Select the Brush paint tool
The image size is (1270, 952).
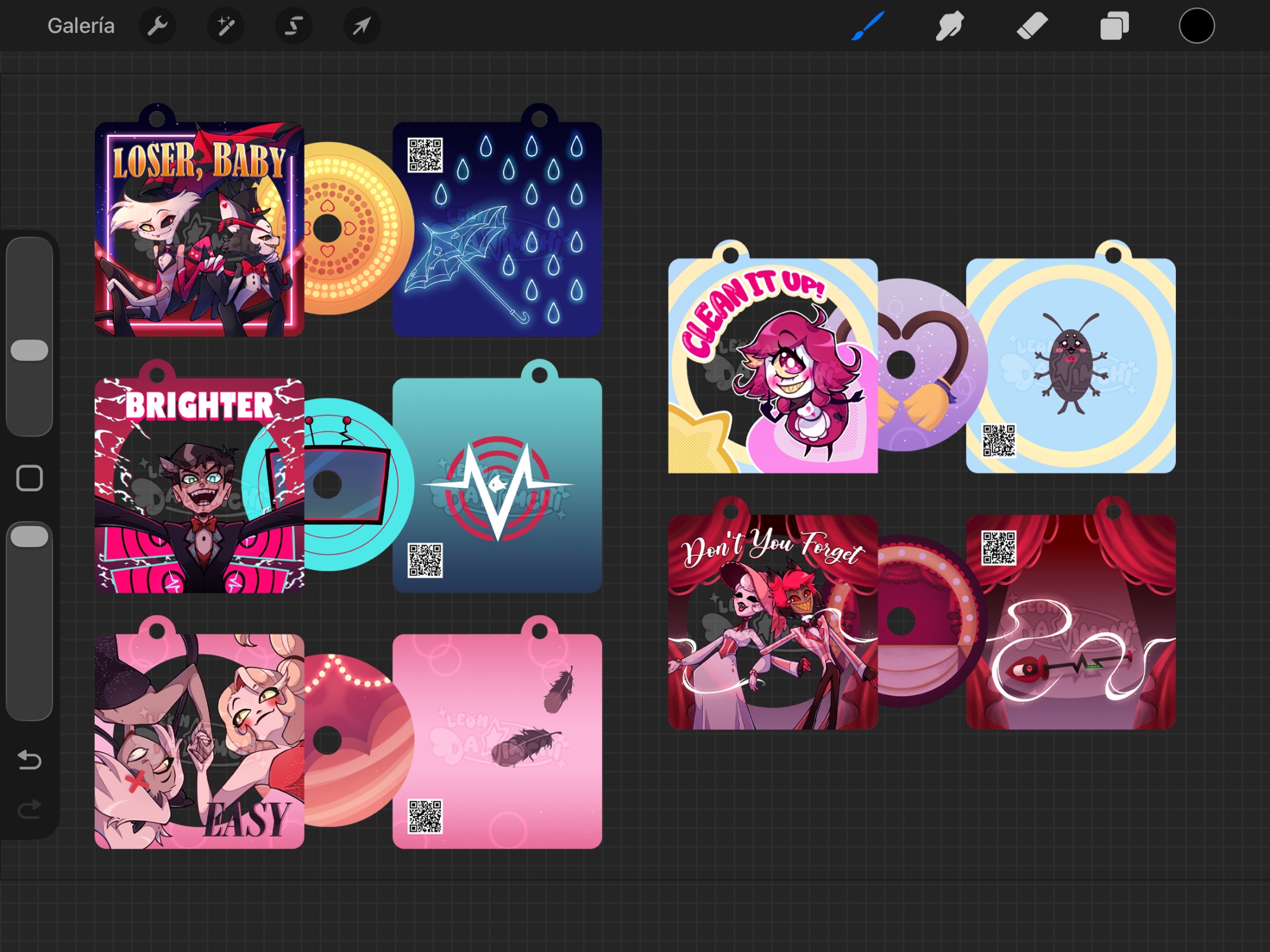tap(867, 26)
